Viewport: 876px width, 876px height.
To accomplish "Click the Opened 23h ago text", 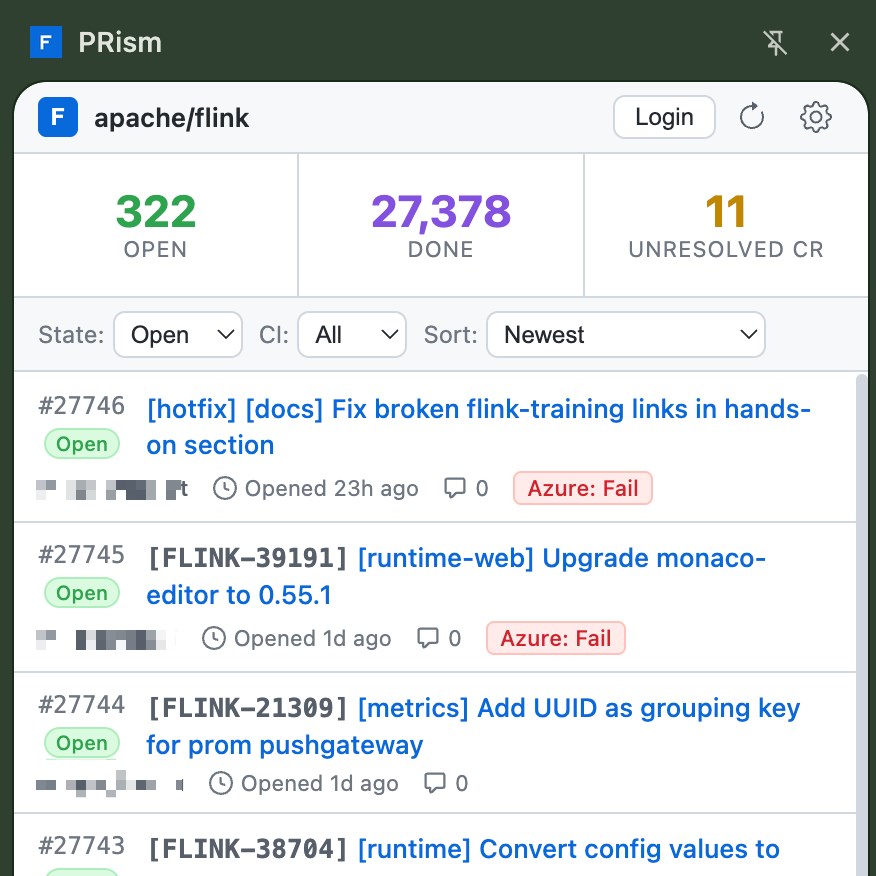I will pyautogui.click(x=332, y=488).
